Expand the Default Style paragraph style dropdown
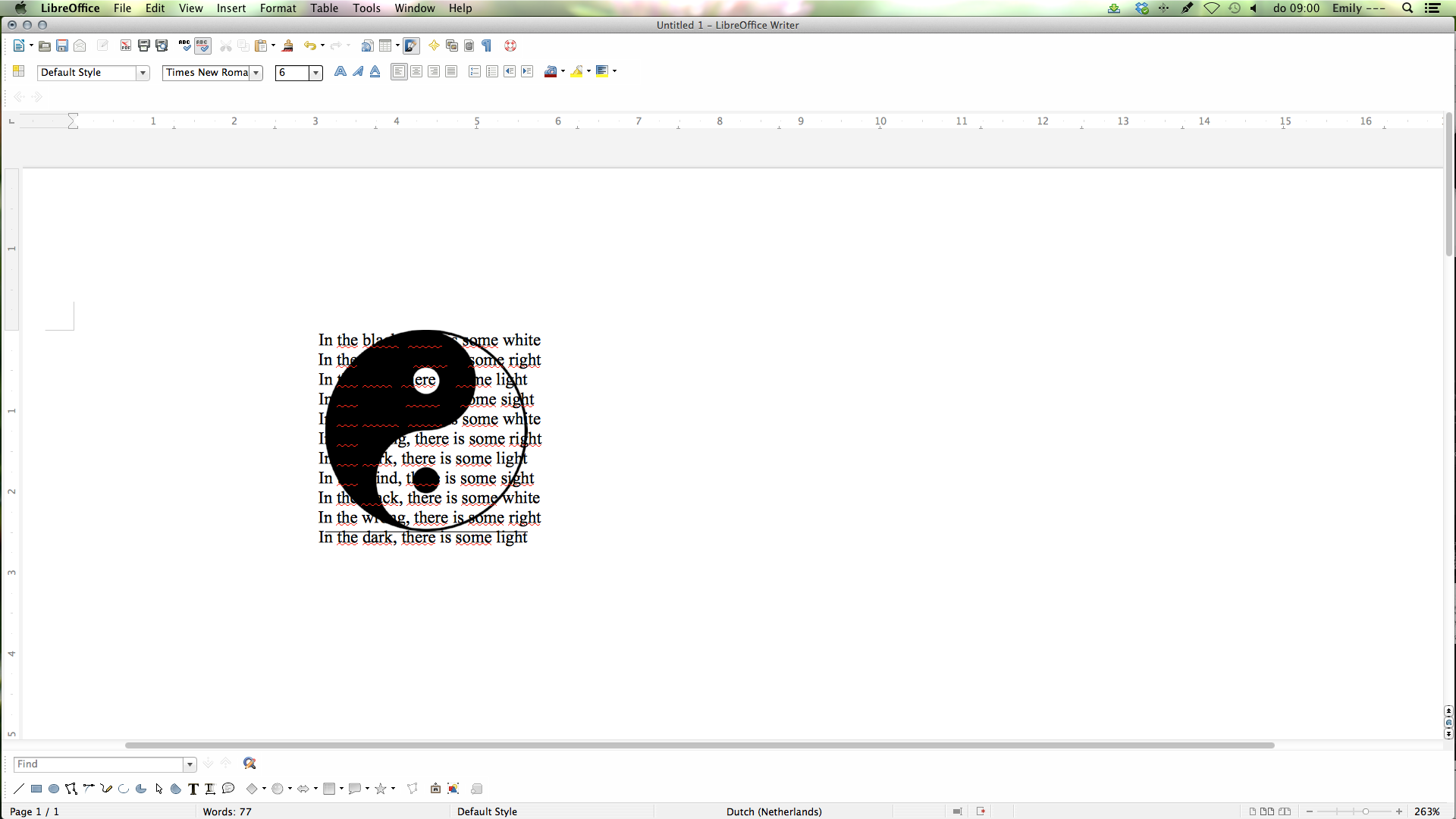 [143, 73]
